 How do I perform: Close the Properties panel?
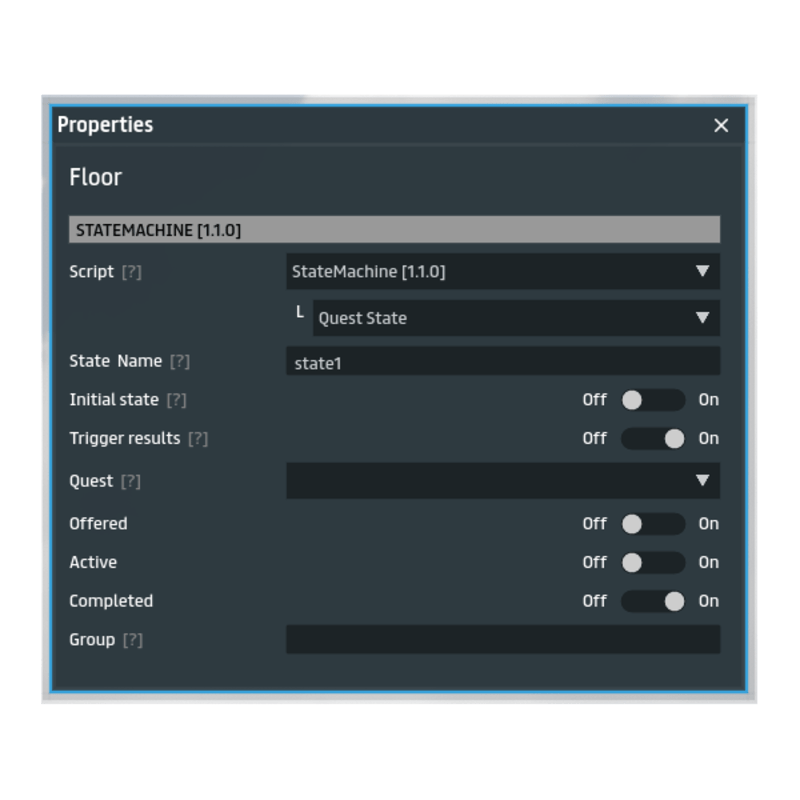click(x=721, y=125)
